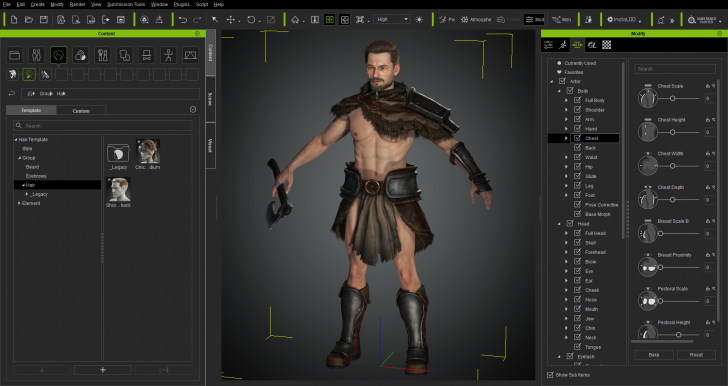The image size is (728, 386).
Task: Click the Atmosphere toolbar icon
Action: [x=476, y=20]
